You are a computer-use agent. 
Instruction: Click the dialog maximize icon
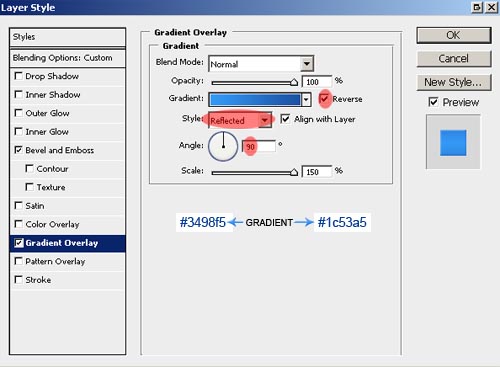click(x=477, y=7)
